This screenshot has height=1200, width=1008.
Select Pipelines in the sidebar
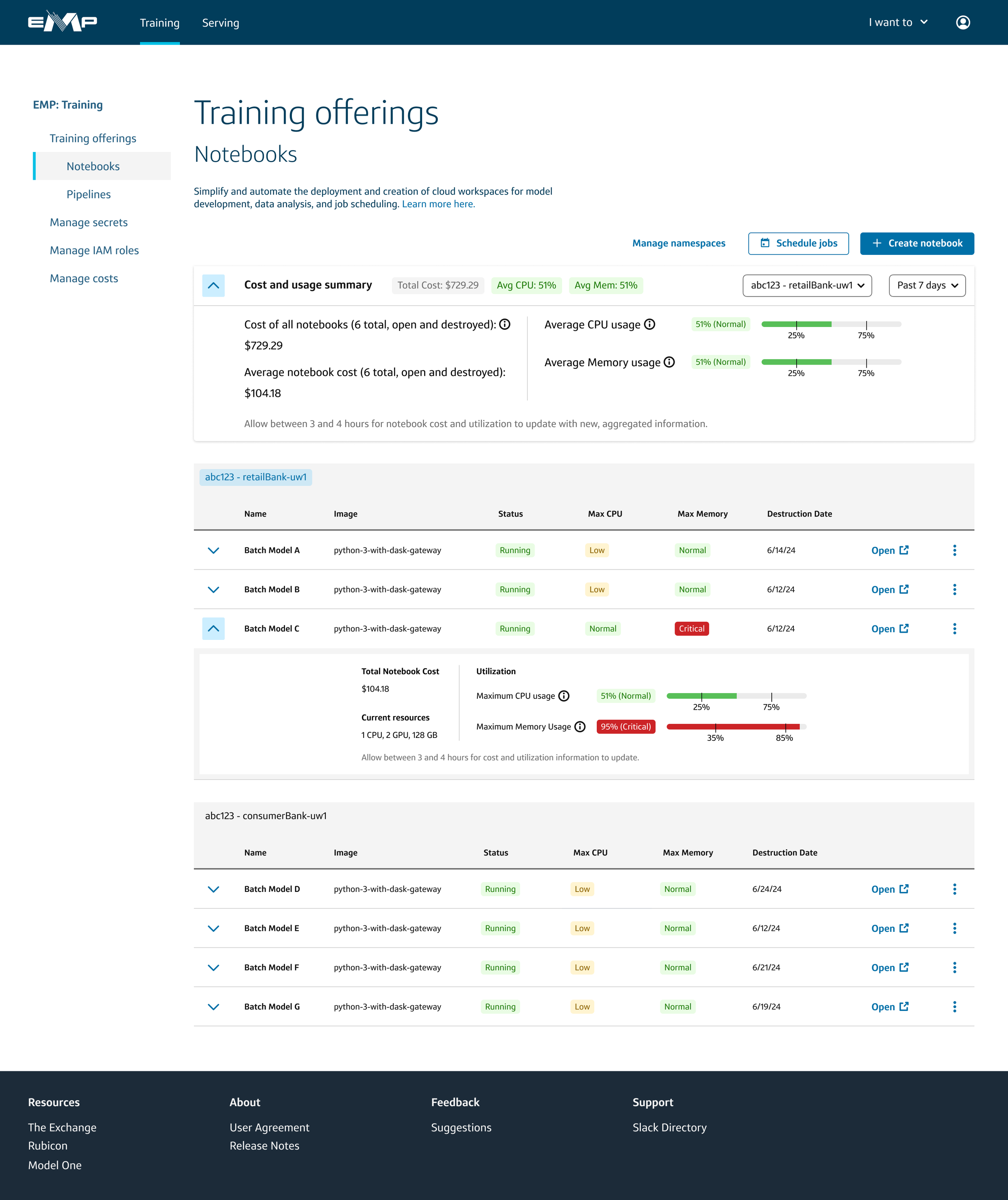point(89,194)
